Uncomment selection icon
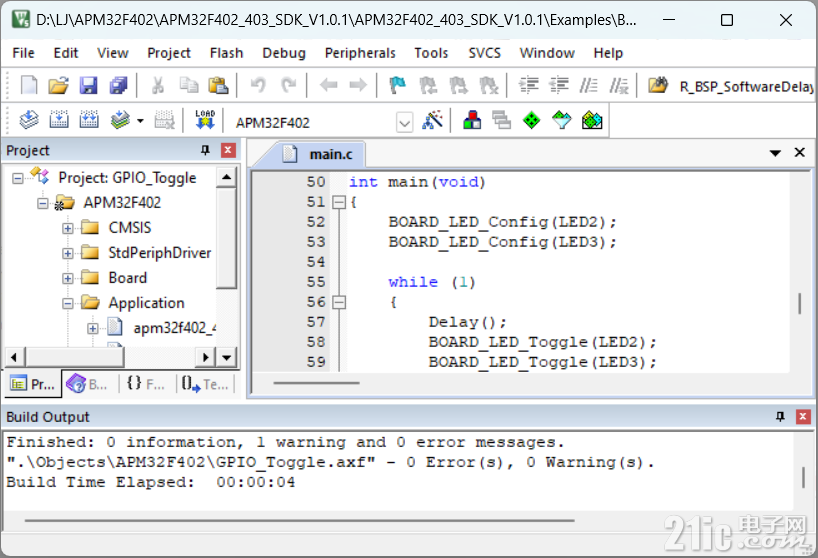This screenshot has height=558, width=818. pos(619,85)
